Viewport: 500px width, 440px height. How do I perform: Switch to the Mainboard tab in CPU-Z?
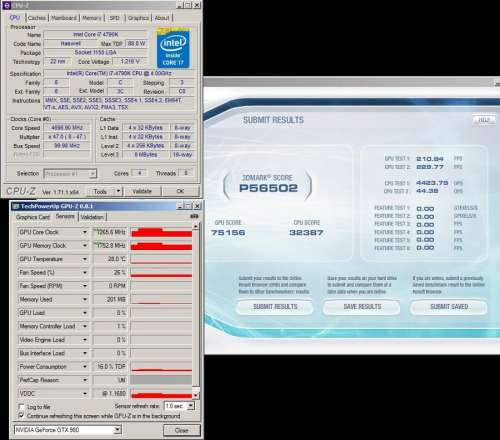(x=64, y=18)
